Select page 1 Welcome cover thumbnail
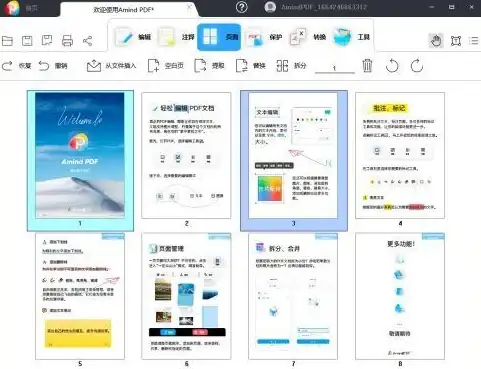This screenshot has height=369, width=481. 80,155
